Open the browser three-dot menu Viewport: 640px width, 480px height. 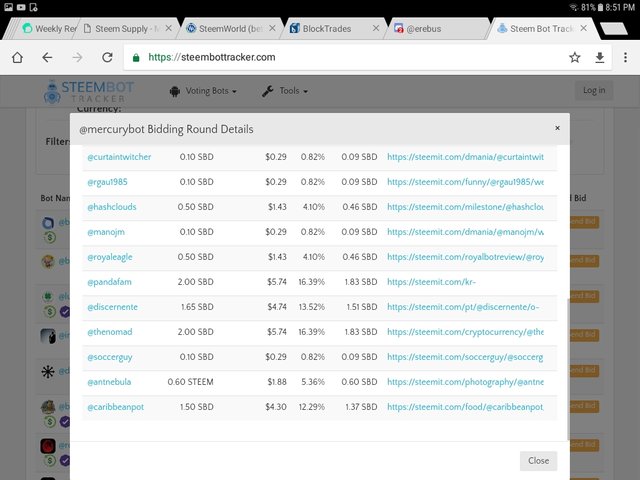coord(625,58)
